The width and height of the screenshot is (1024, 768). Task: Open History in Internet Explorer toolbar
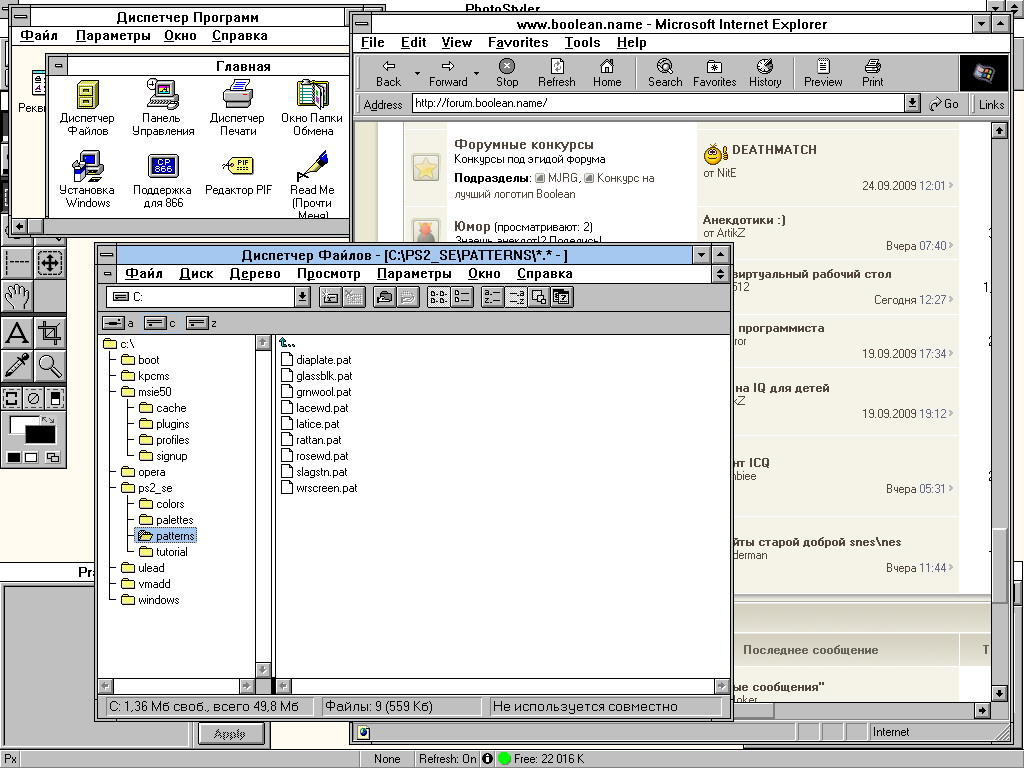click(x=765, y=73)
